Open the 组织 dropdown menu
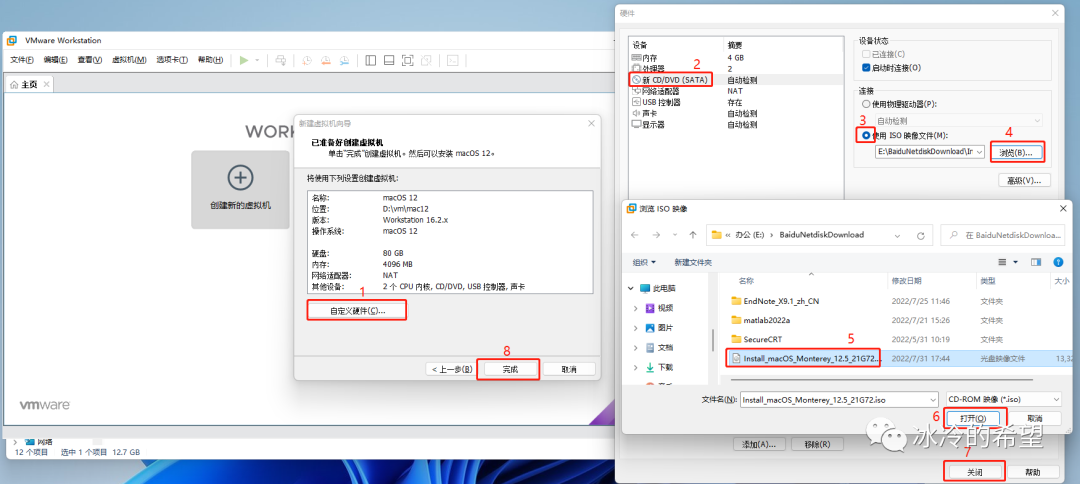The width and height of the screenshot is (1080, 484). tap(644, 262)
